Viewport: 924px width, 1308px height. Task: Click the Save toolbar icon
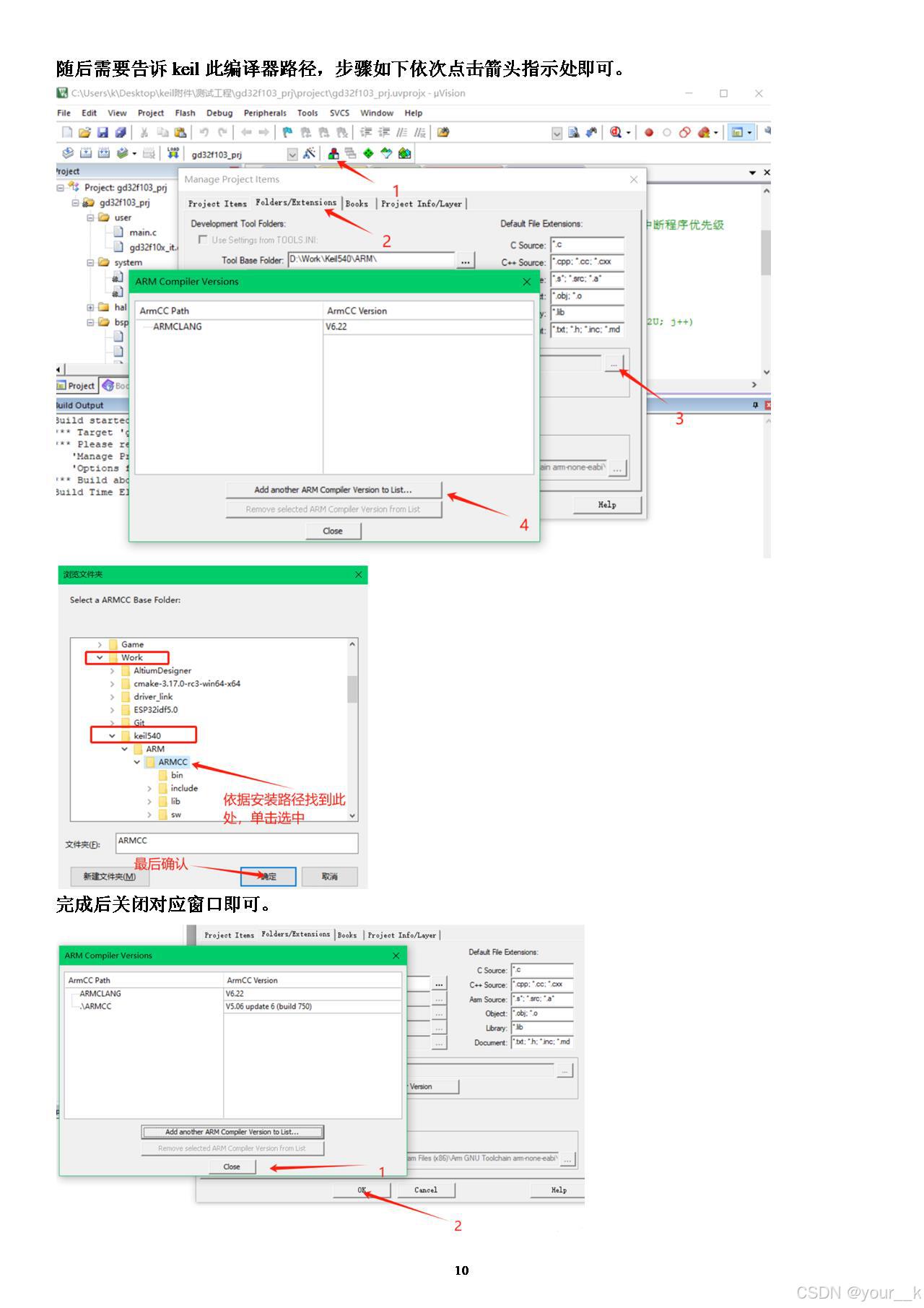pyautogui.click(x=103, y=132)
